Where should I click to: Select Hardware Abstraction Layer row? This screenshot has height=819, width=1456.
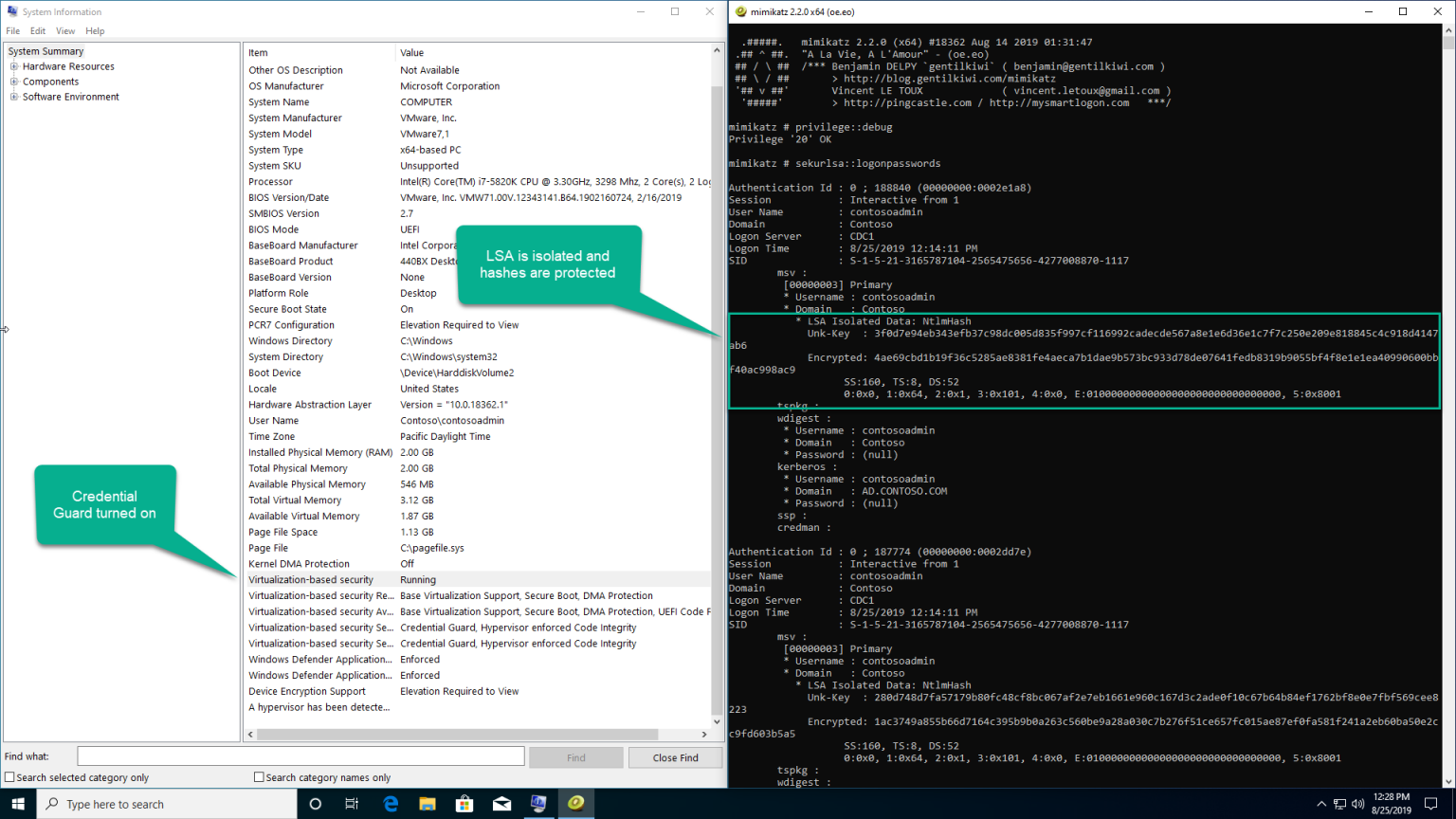tap(478, 405)
